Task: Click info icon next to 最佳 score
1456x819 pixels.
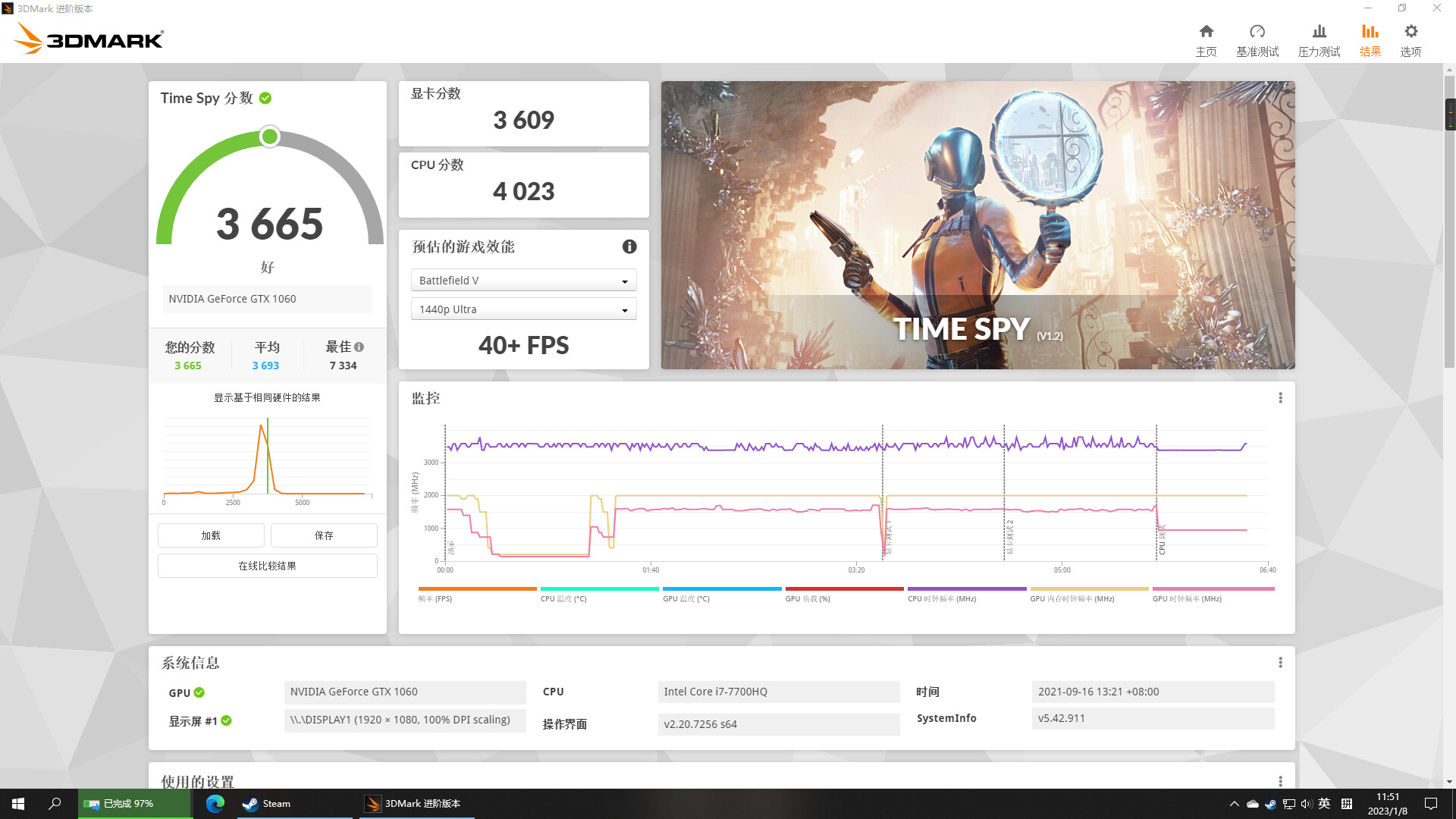Action: 359,347
